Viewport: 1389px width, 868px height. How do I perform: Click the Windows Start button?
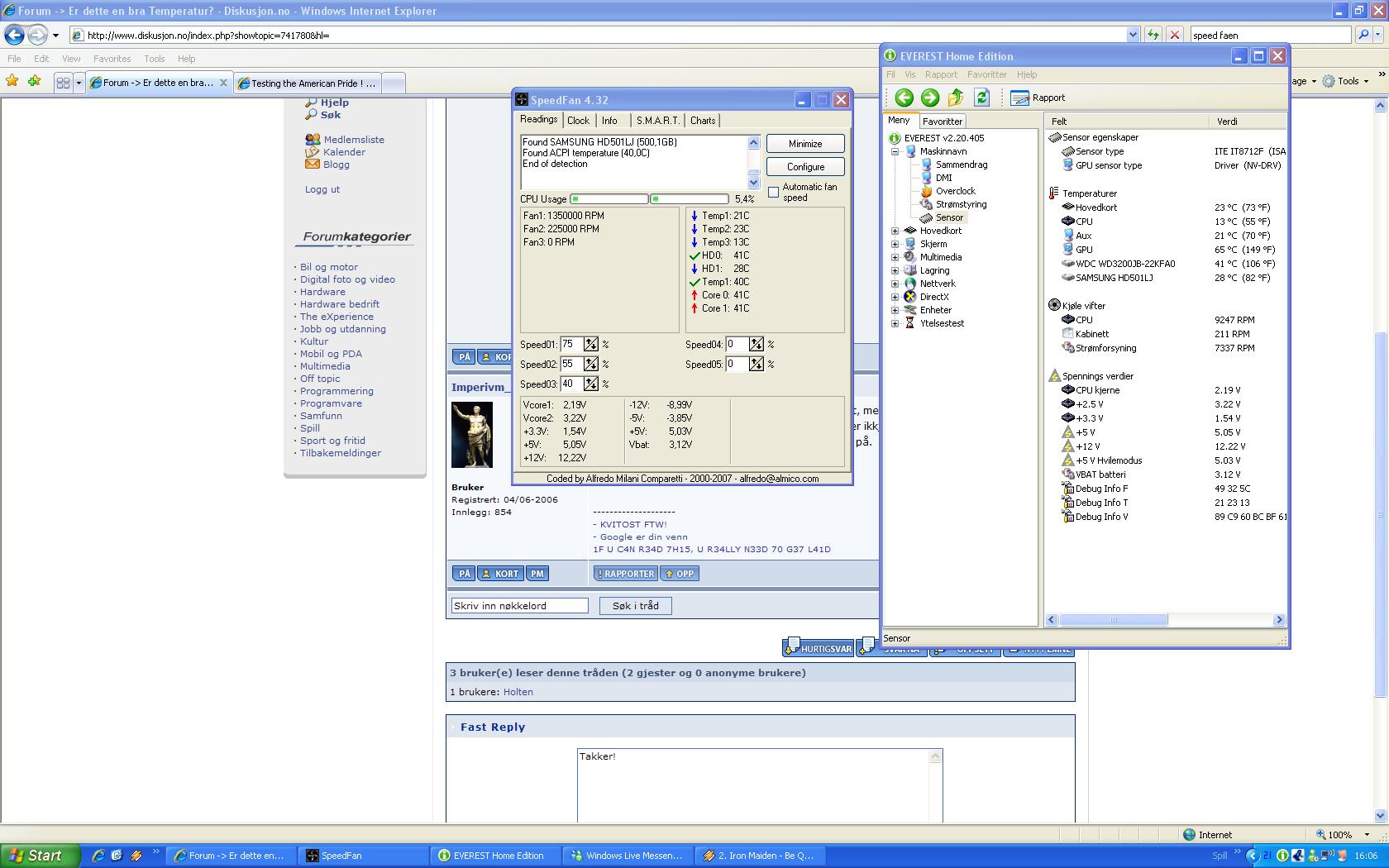[40, 856]
